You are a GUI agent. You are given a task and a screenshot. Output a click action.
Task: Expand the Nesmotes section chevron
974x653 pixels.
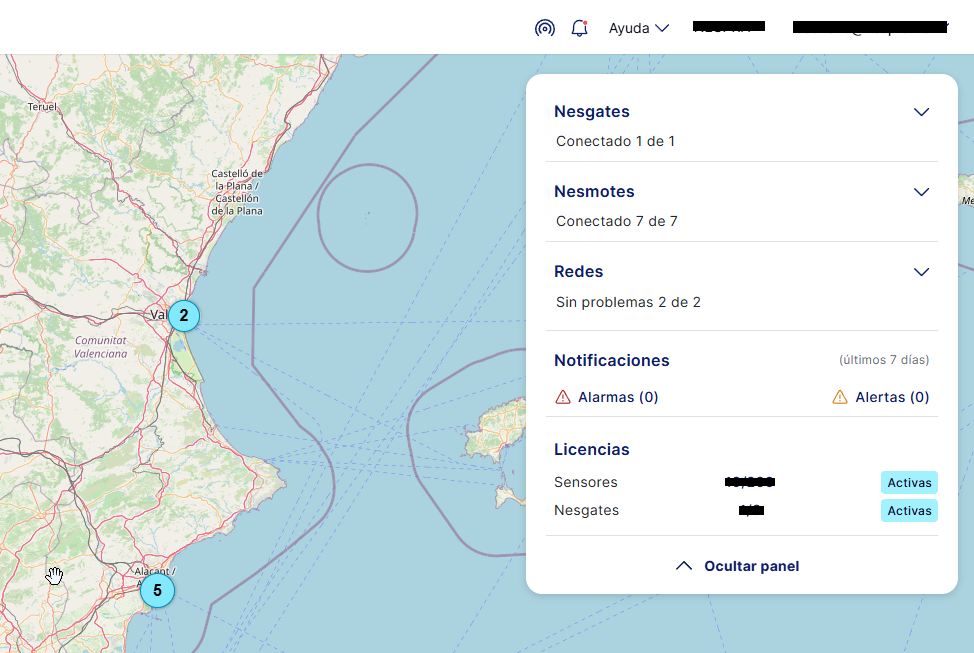click(x=921, y=192)
